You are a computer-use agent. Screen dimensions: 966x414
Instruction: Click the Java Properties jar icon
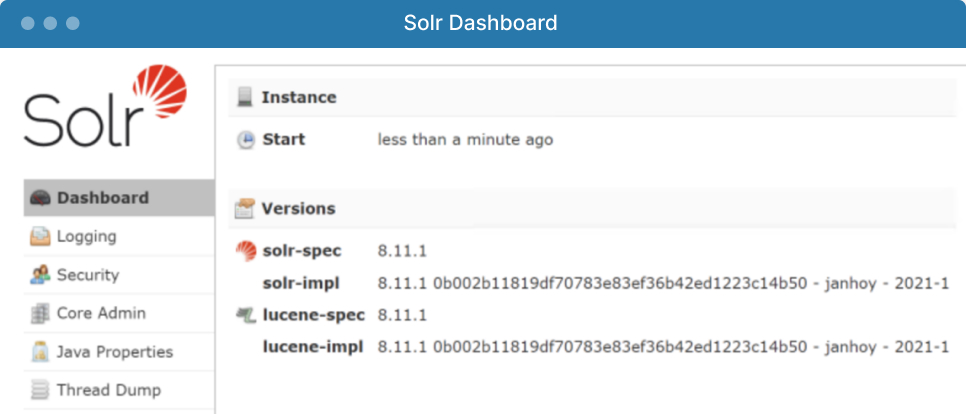click(40, 352)
